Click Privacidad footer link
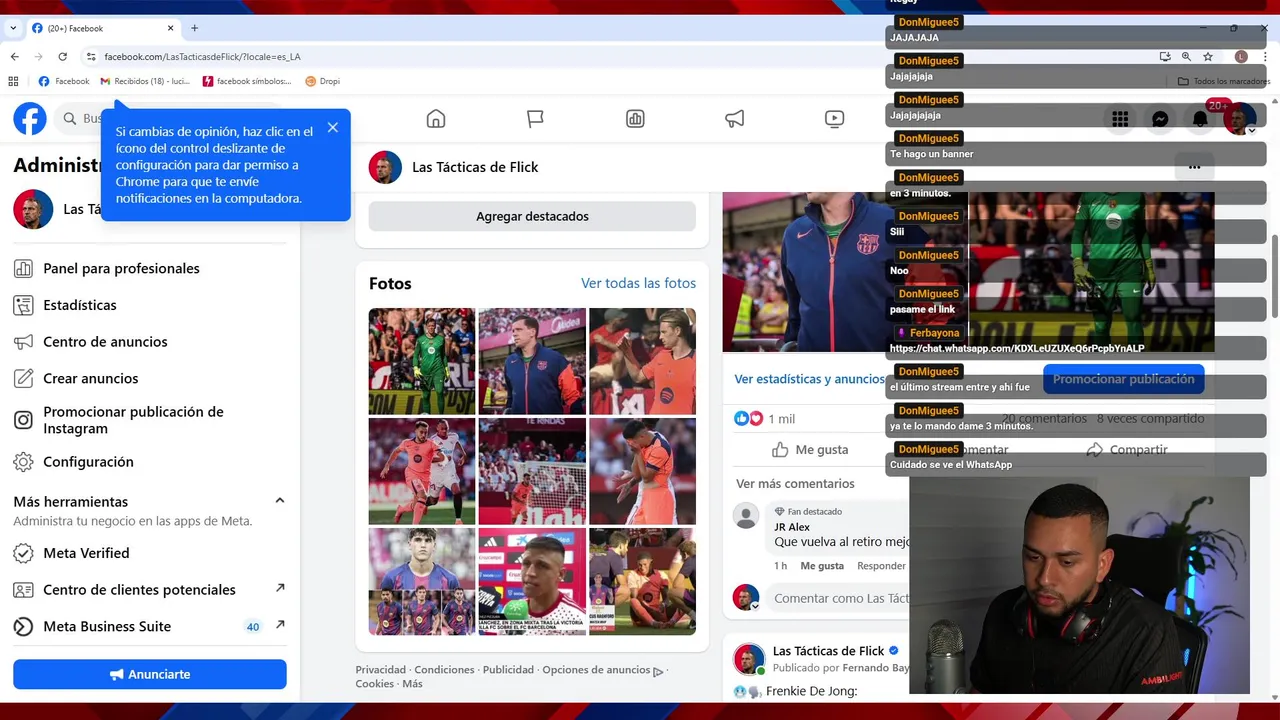 381,670
